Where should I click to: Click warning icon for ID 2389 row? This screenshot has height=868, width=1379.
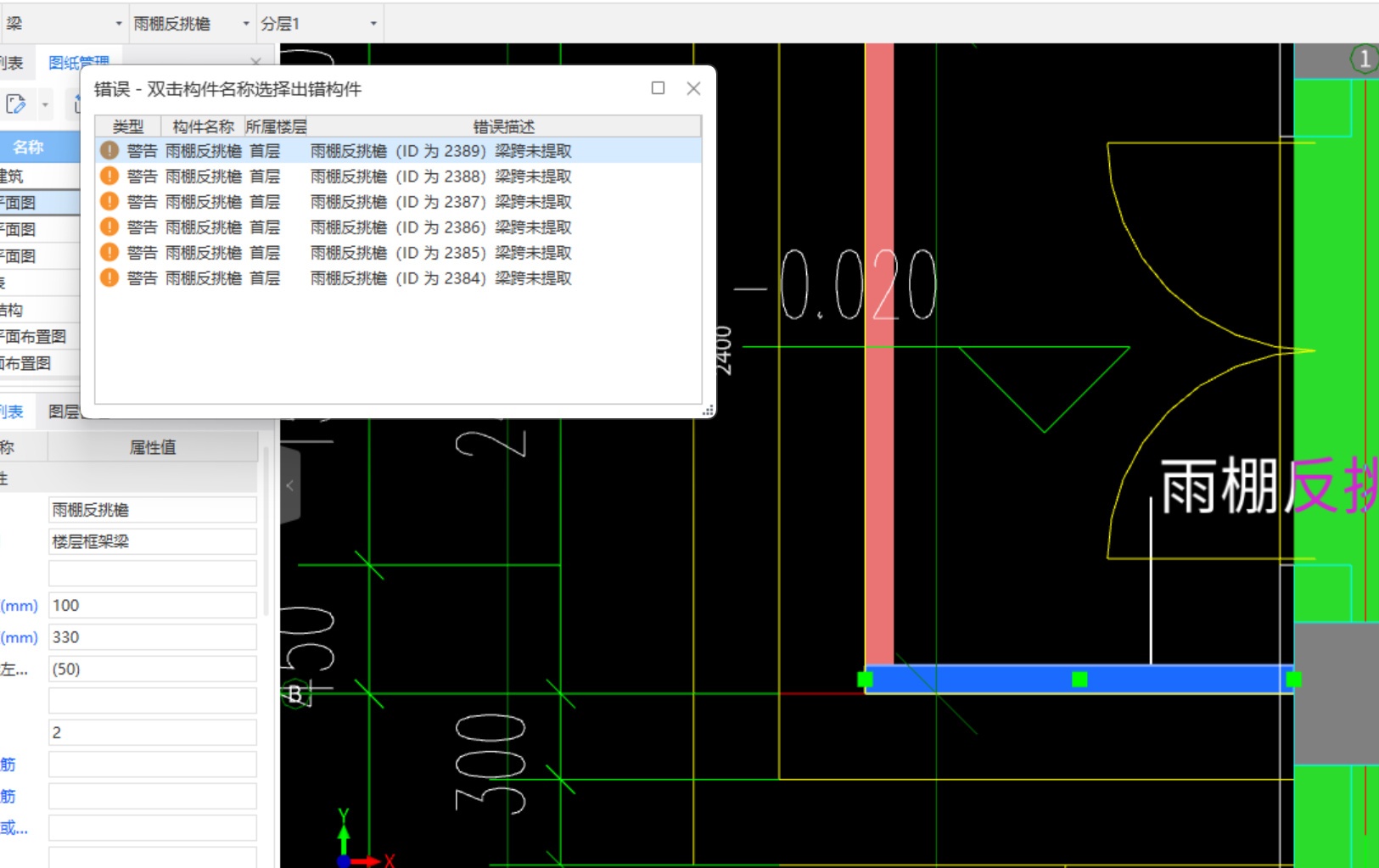click(109, 150)
